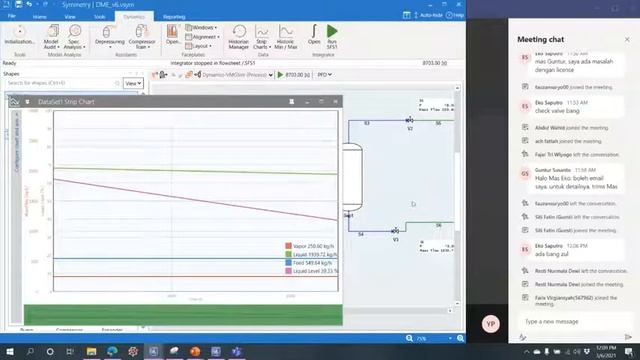Click the Save icon in title bar

(x=19, y=4)
